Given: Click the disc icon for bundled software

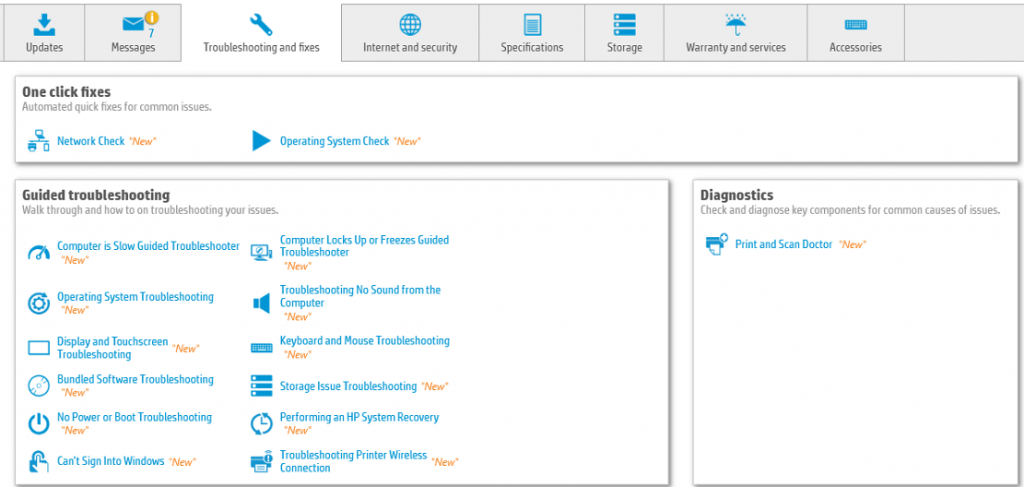Looking at the screenshot, I should (38, 385).
